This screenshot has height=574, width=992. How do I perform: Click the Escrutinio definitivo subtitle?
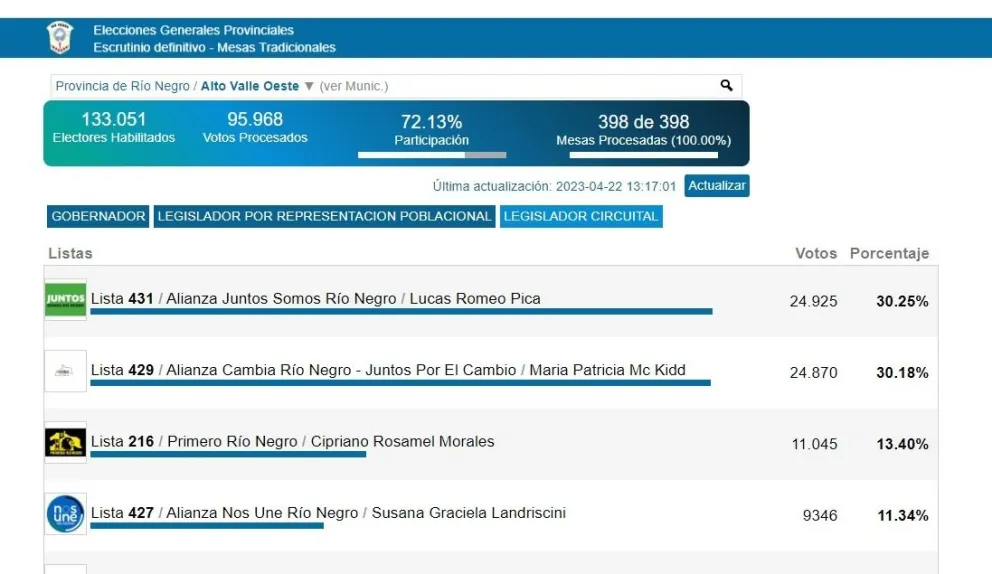coord(214,47)
